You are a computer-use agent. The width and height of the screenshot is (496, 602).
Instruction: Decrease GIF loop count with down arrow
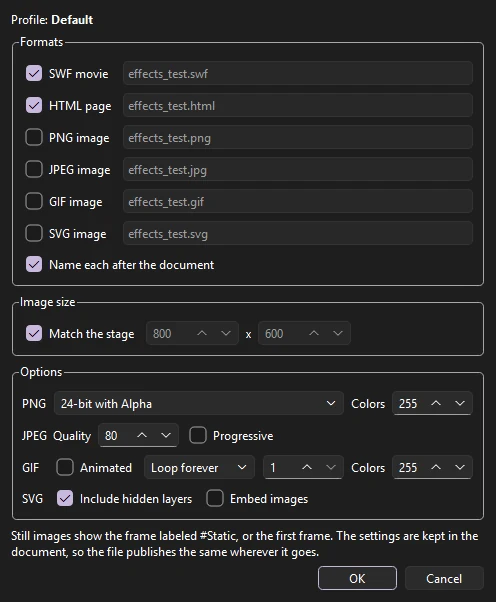(x=331, y=467)
